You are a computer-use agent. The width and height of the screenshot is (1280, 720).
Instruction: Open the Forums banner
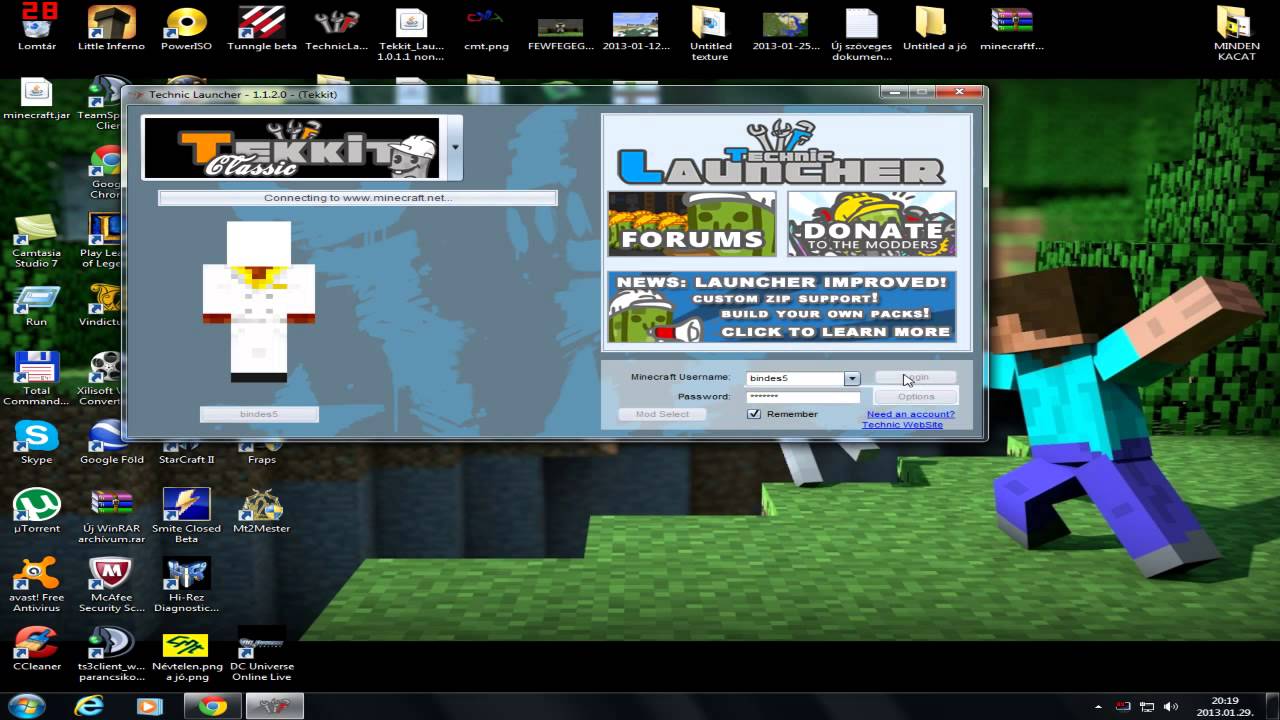click(x=691, y=224)
